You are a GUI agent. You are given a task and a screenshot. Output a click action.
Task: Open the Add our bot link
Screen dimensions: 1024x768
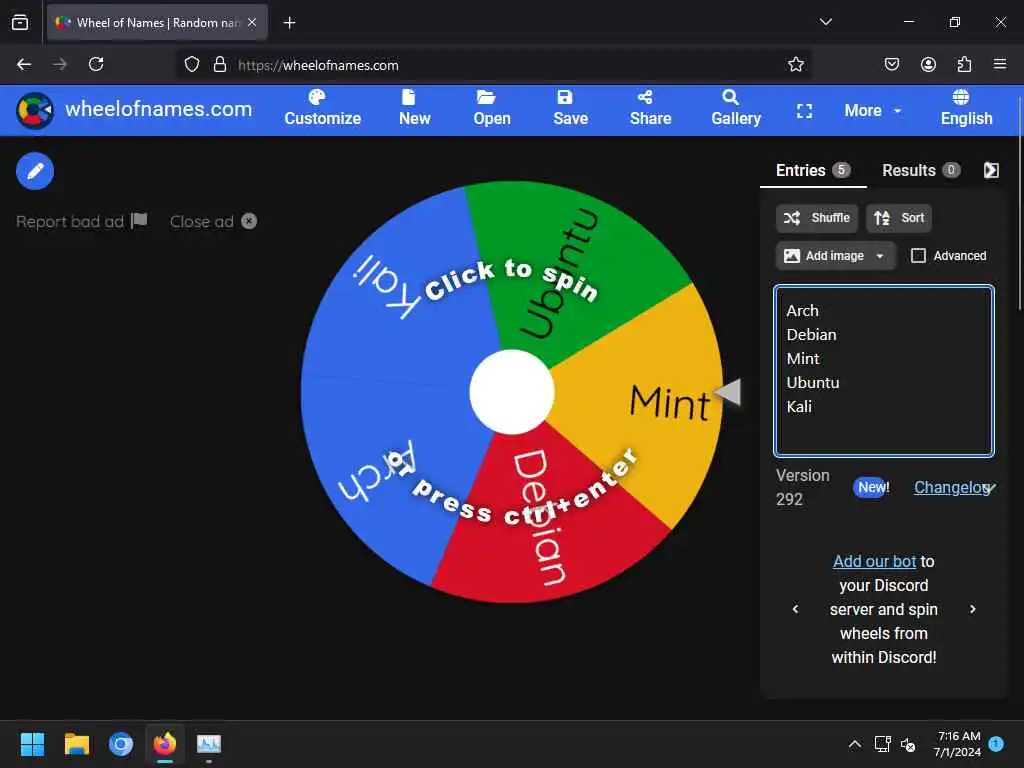click(874, 562)
